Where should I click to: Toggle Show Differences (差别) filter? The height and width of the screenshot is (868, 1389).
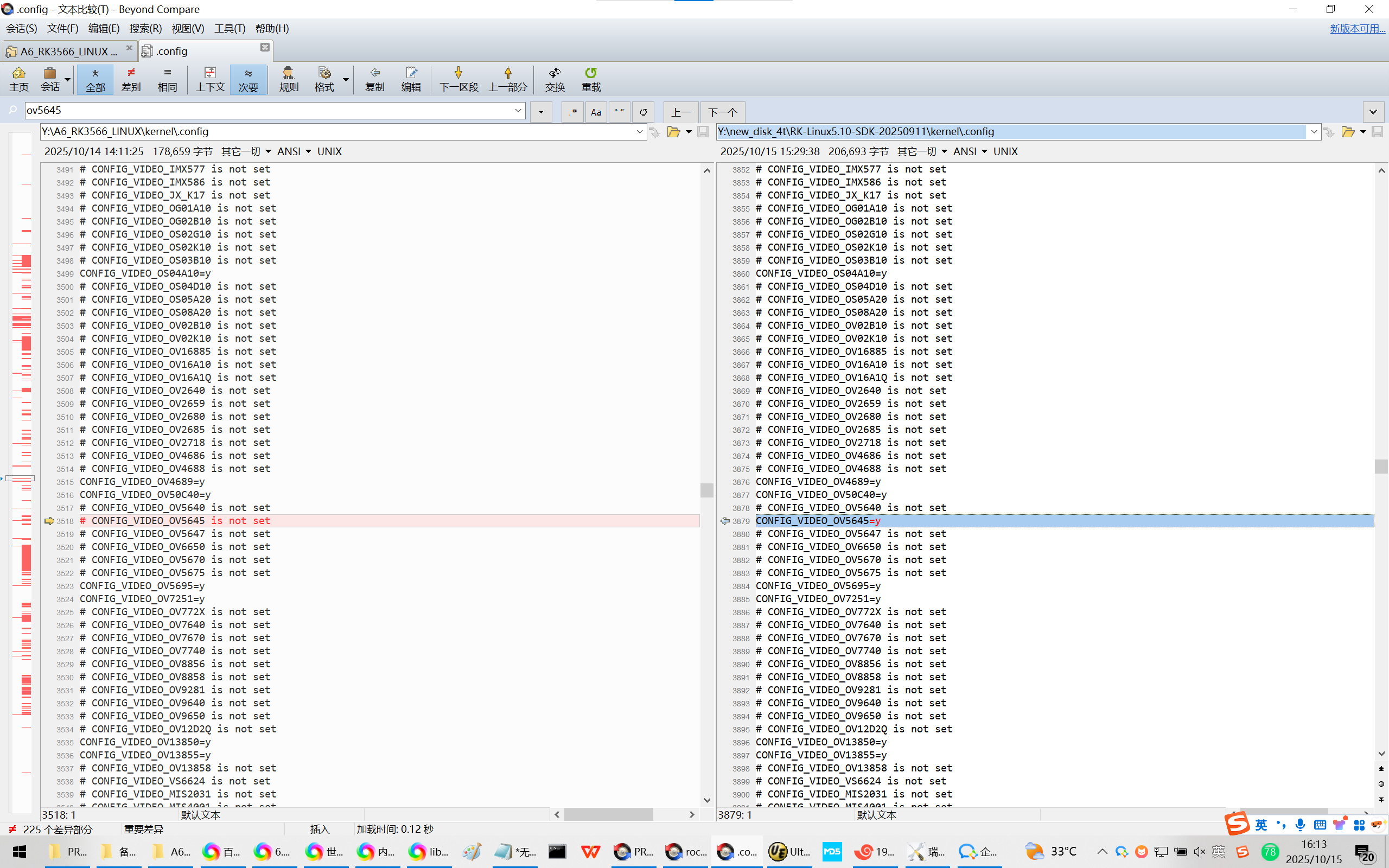131,79
